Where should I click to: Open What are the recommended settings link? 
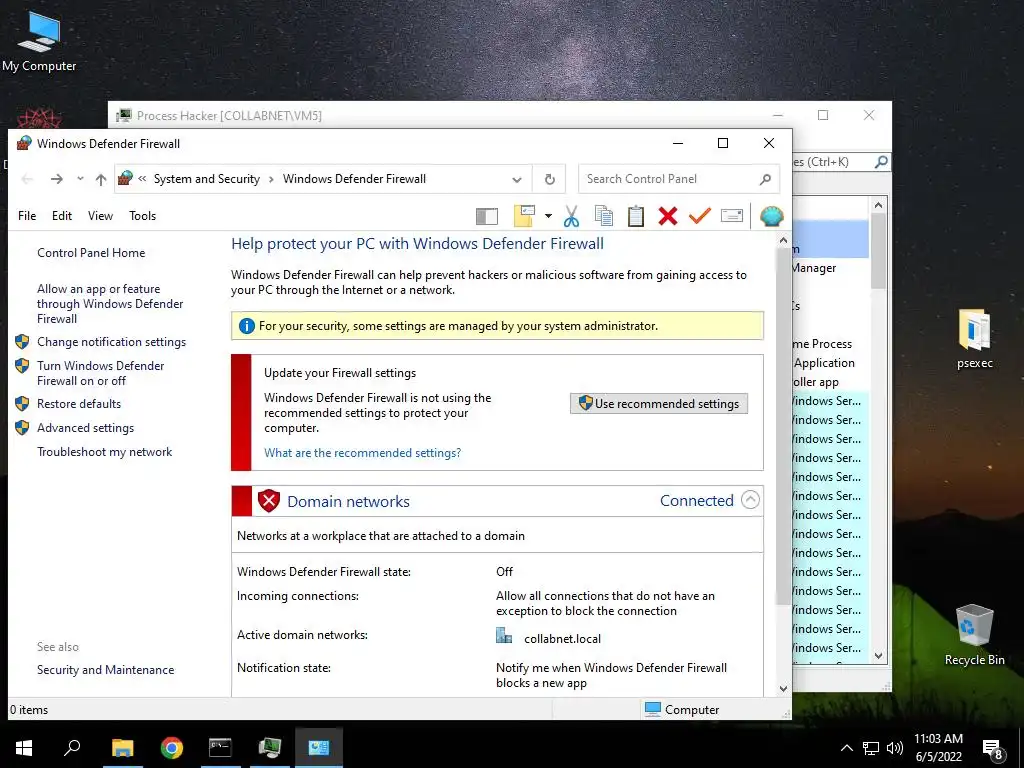tap(362, 453)
